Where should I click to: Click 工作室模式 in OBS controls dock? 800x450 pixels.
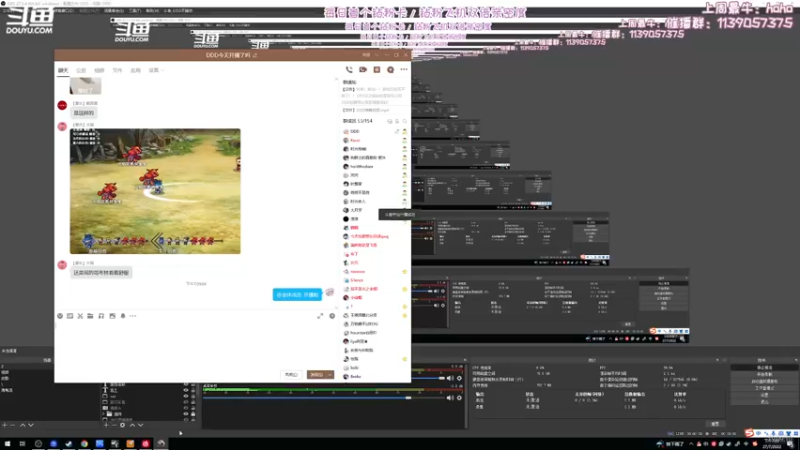764,388
